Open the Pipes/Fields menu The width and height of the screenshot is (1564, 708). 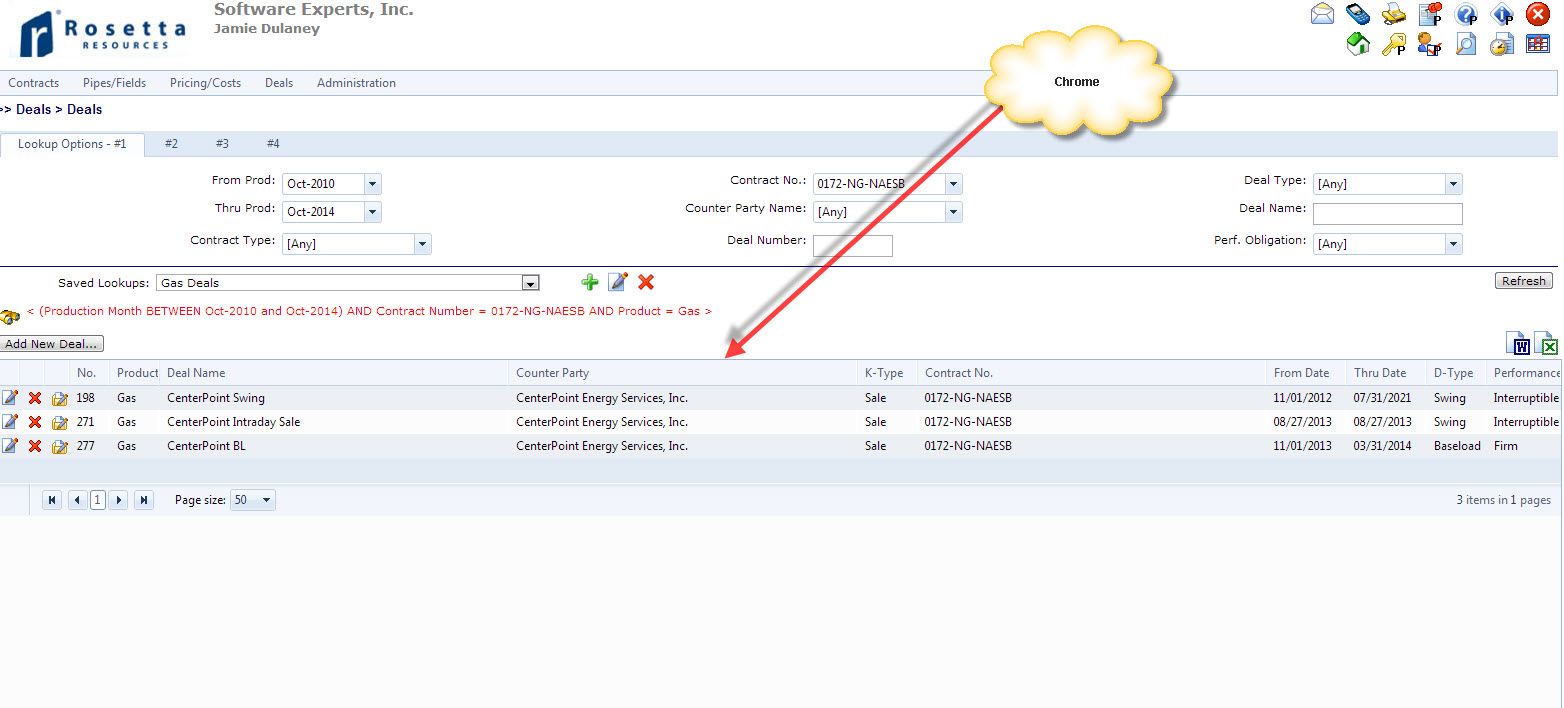point(114,83)
